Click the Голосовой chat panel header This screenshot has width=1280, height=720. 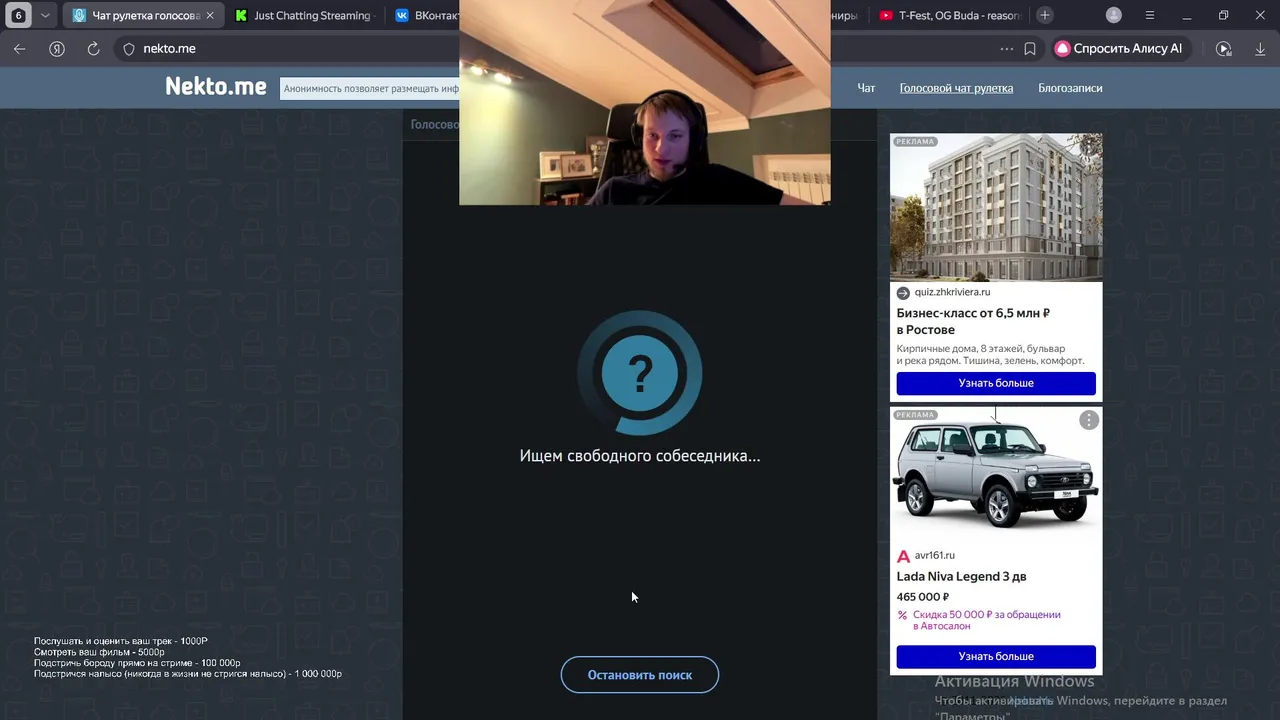coord(434,124)
